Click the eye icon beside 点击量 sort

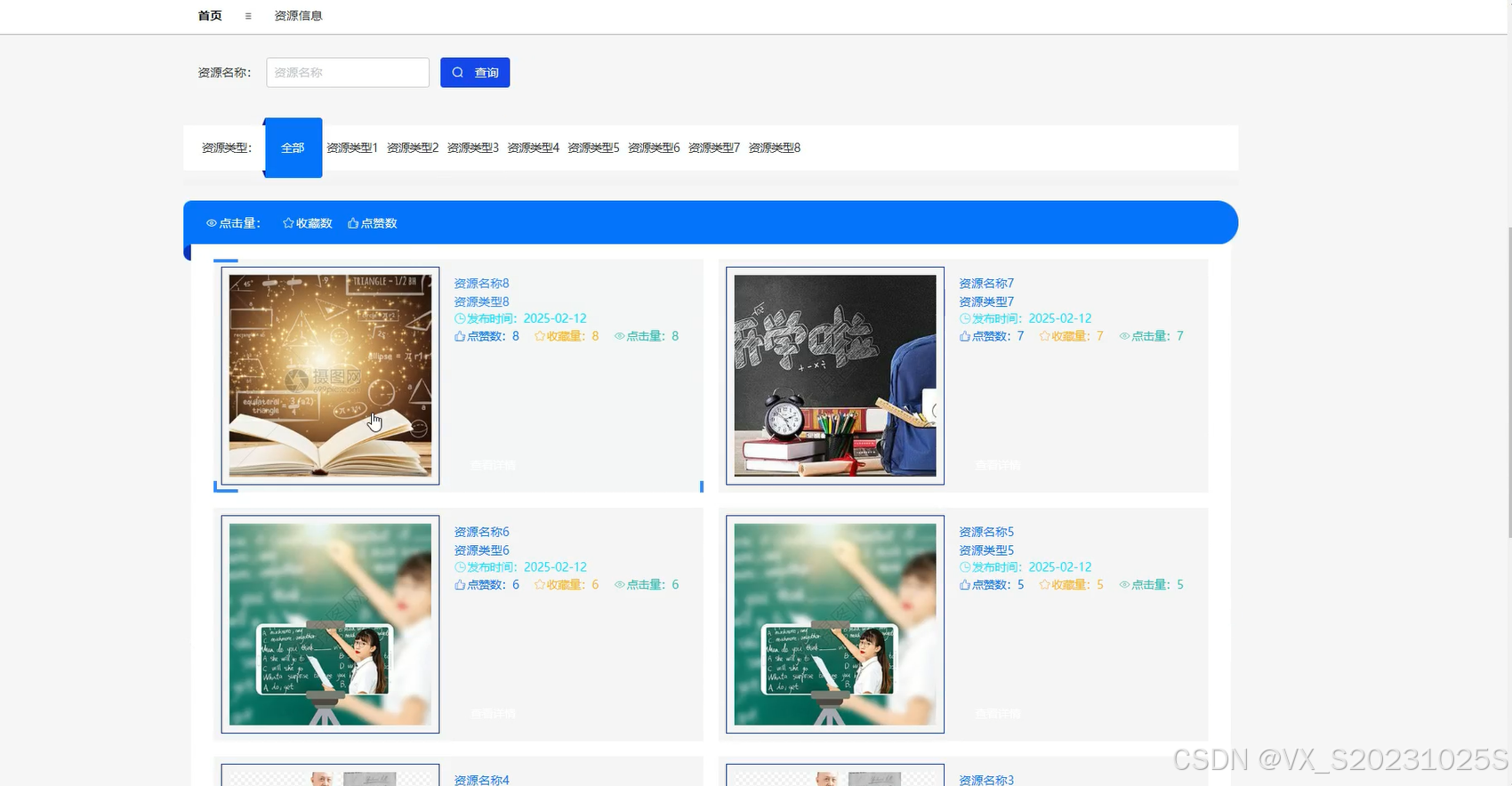(212, 223)
